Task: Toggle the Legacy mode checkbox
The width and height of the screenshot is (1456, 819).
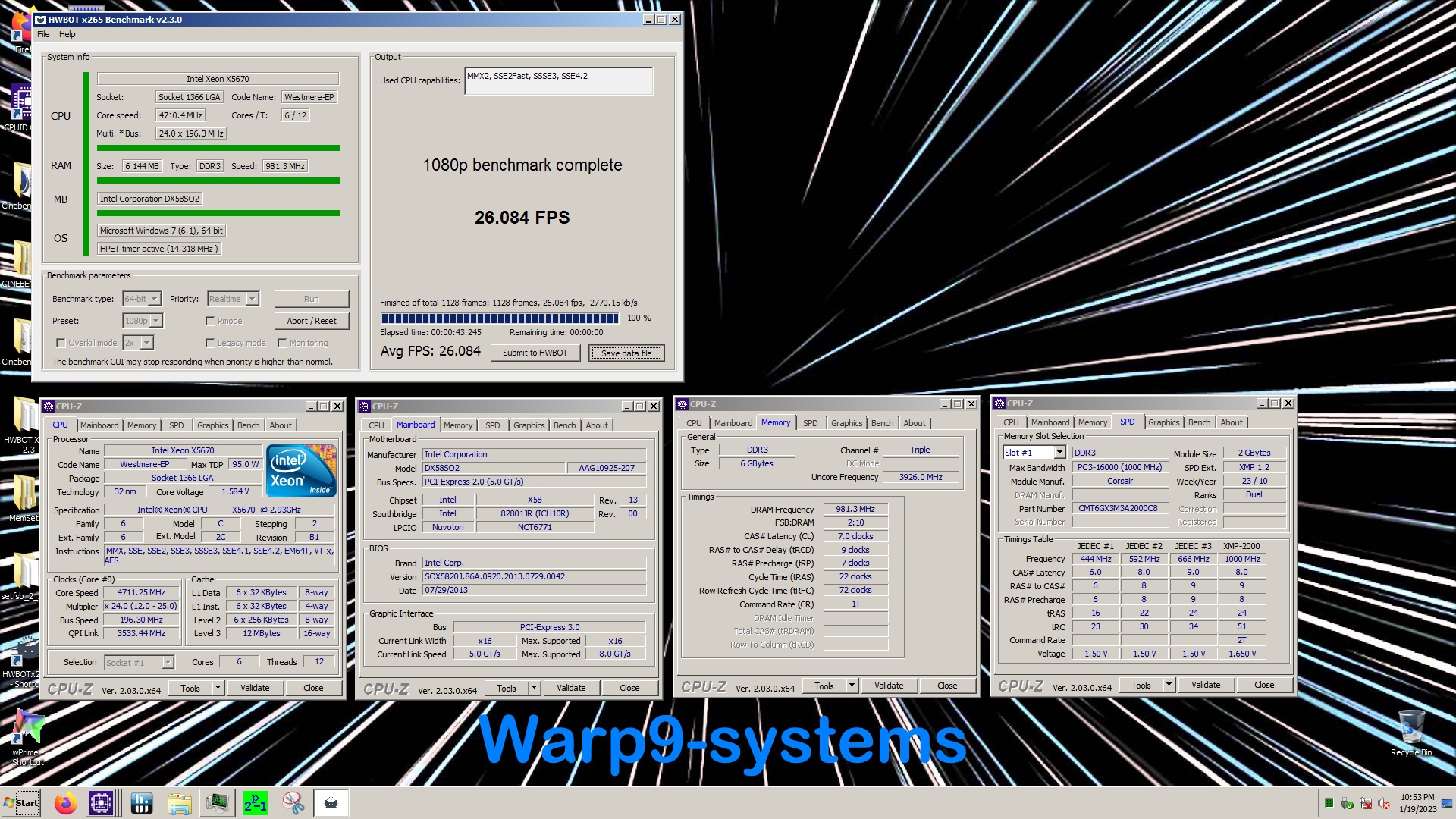Action: click(x=210, y=343)
